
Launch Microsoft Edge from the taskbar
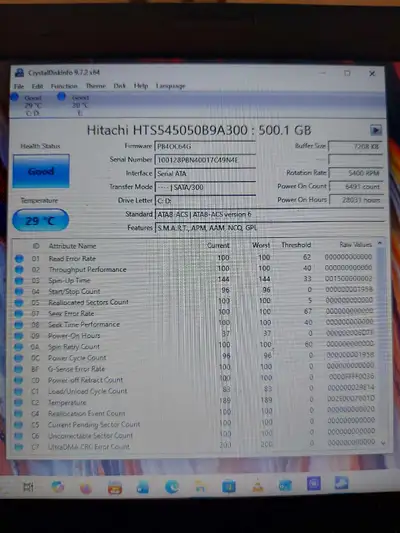[x=172, y=487]
